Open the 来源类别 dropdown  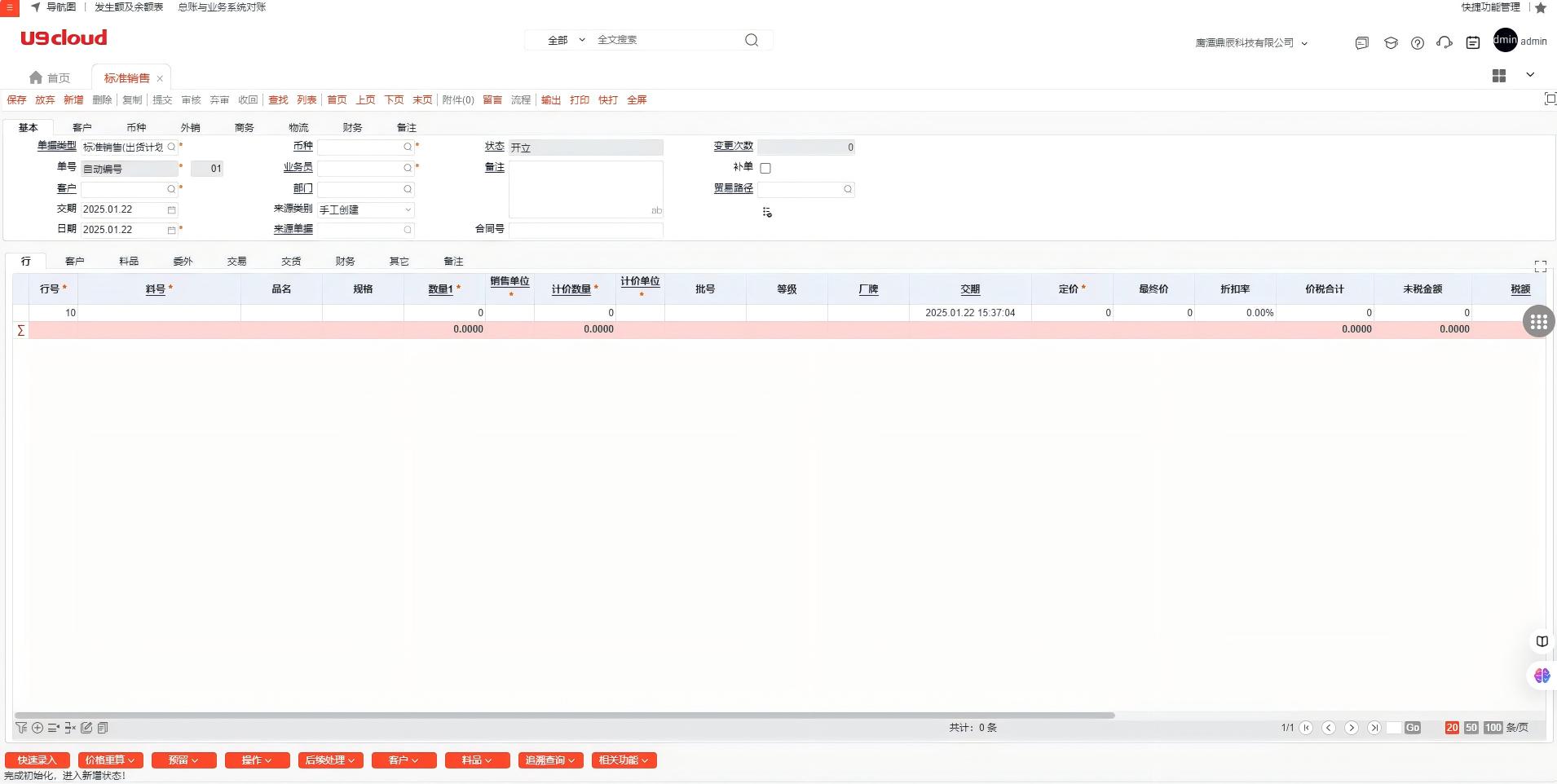click(365, 210)
